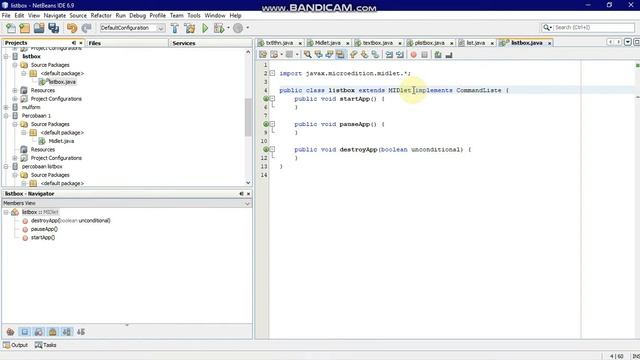The height and width of the screenshot is (360, 640).
Task: Toggle Show Inherited Members in Navigator
Action: point(11,332)
